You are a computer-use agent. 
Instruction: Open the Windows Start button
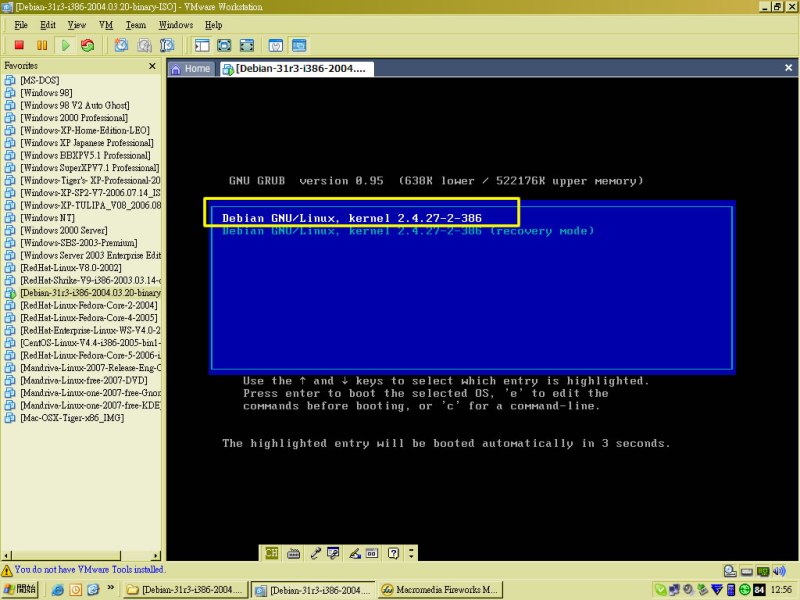click(19, 590)
